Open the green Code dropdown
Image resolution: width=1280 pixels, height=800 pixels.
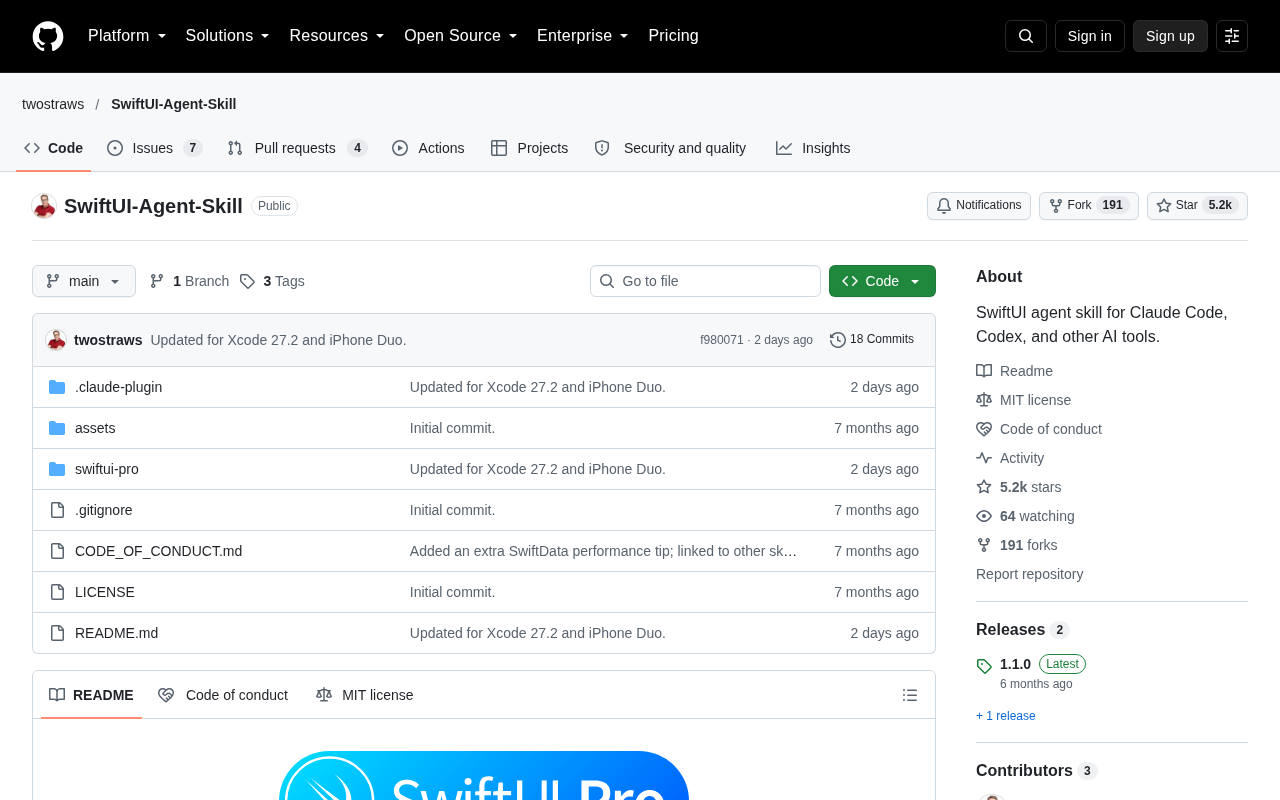[882, 281]
